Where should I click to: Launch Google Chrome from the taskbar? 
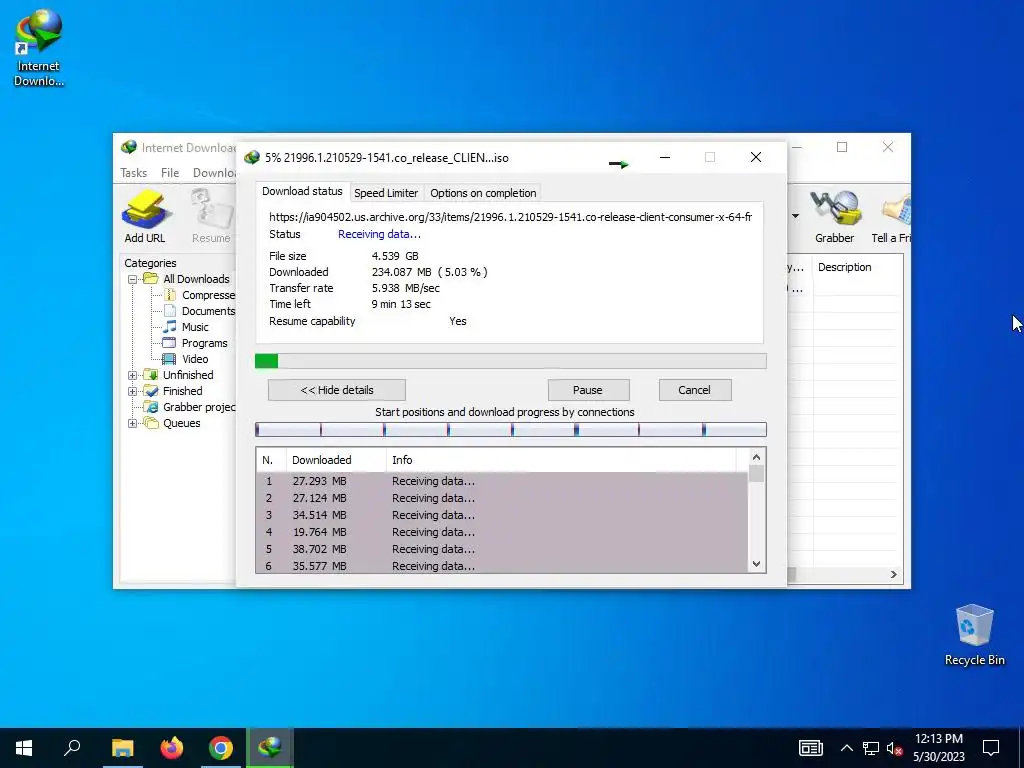[221, 748]
